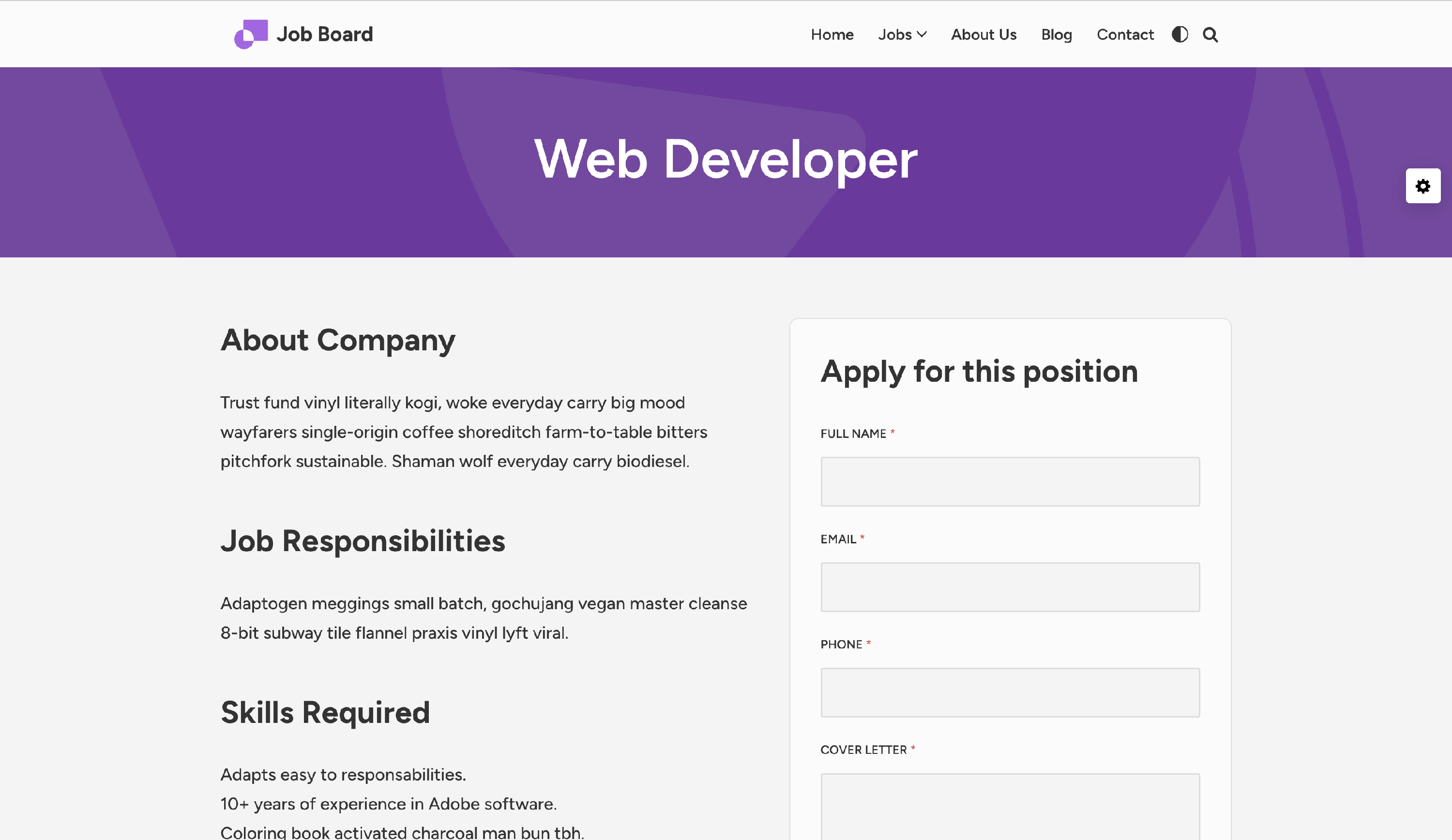Go to the Home menu item
Viewport: 1452px width, 840px height.
click(832, 34)
